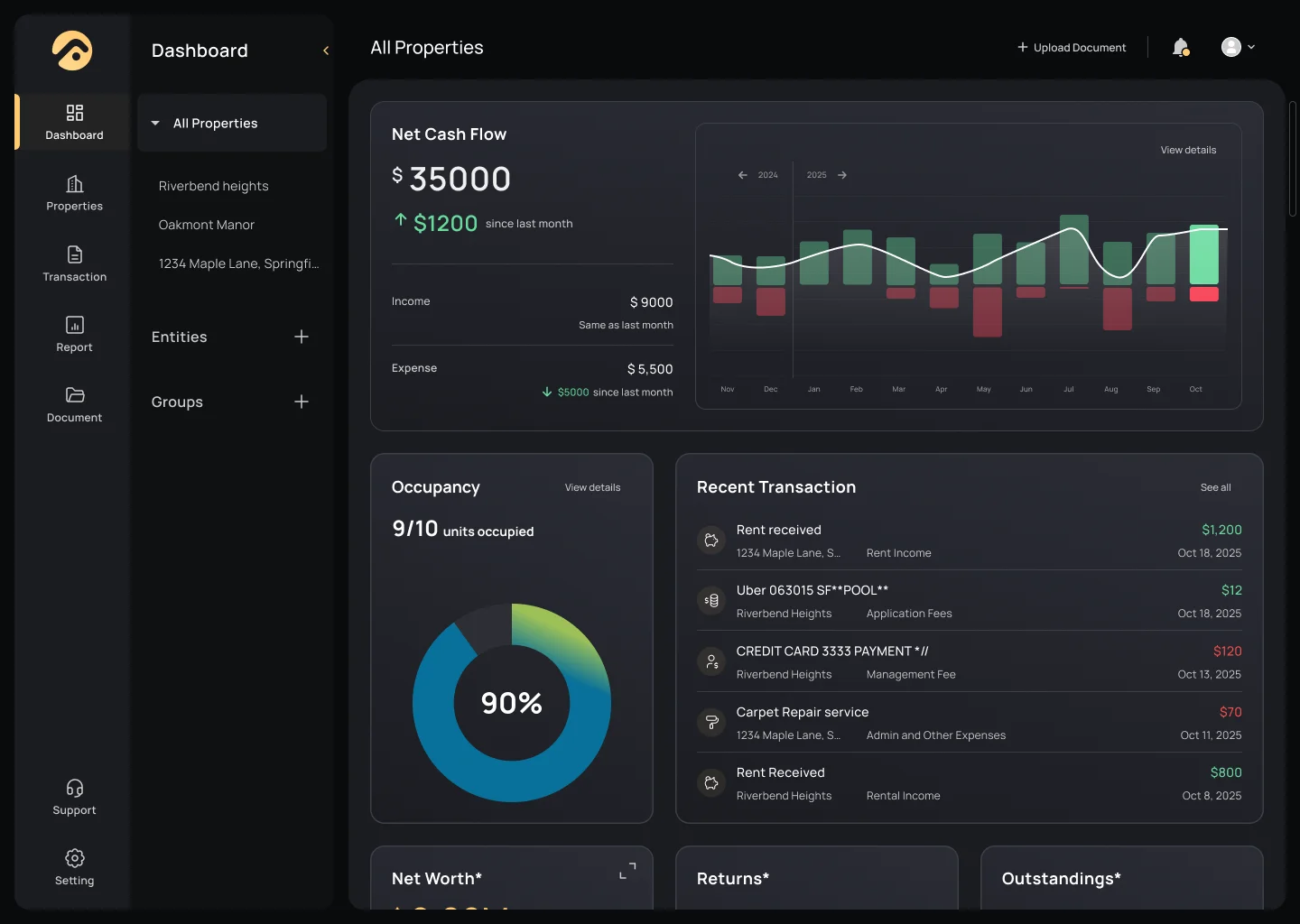Expand the Net Worth card
This screenshot has width=1300, height=924.
(x=627, y=870)
